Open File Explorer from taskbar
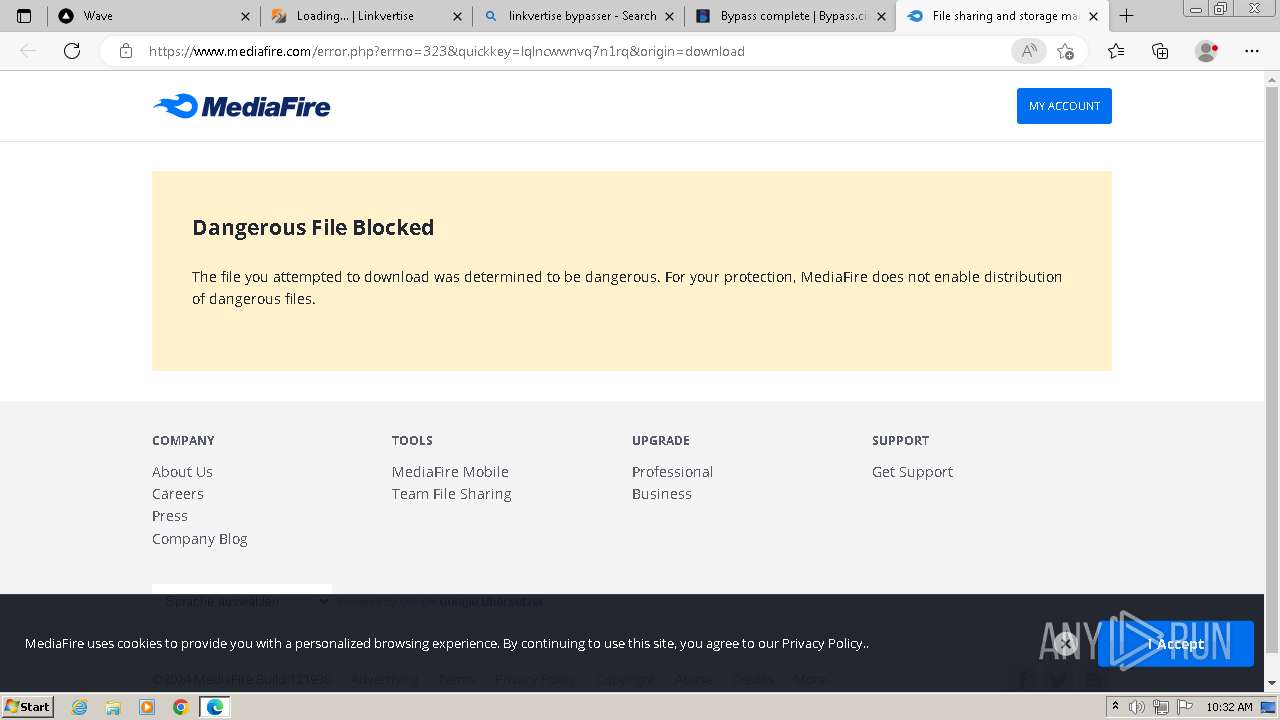Screen dimensions: 1280x720 tap(113, 707)
